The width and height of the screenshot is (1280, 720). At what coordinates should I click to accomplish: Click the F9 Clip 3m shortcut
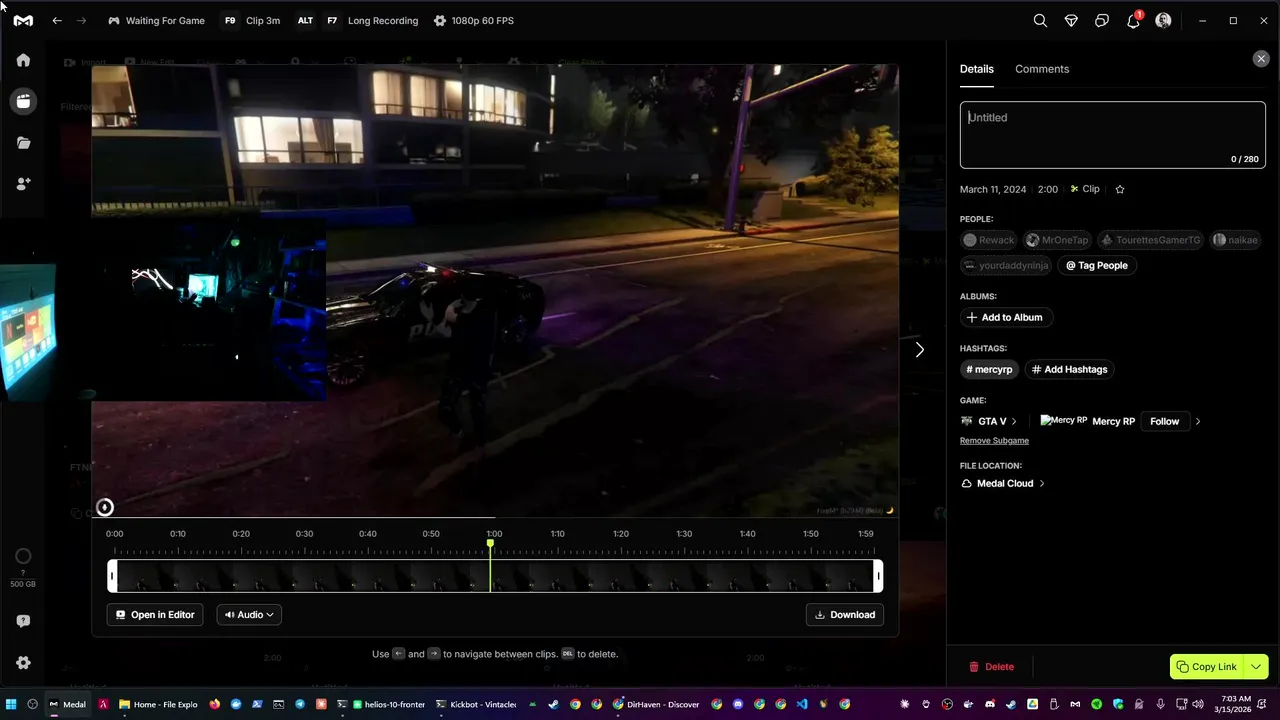coord(252,20)
